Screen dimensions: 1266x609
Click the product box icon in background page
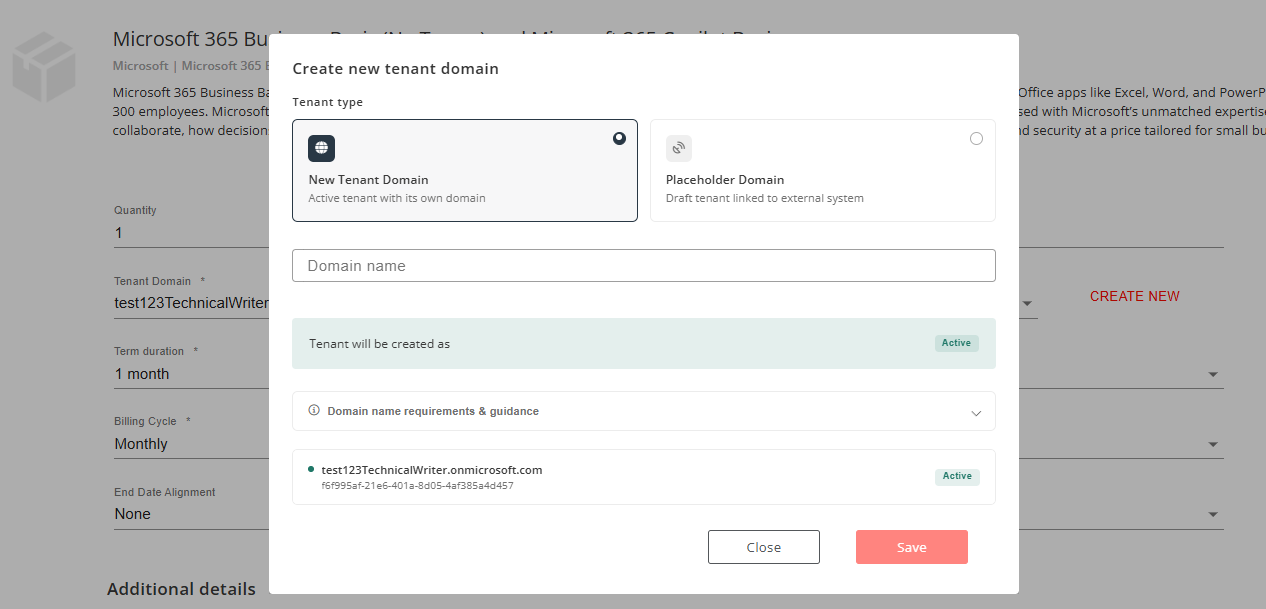pyautogui.click(x=44, y=68)
